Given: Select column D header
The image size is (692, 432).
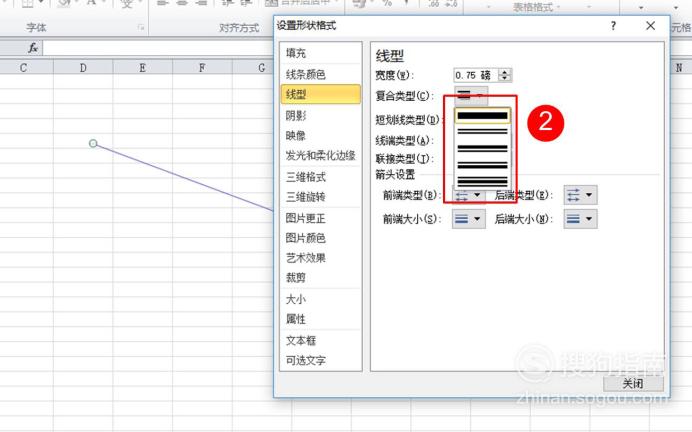Looking at the screenshot, I should [x=83, y=68].
